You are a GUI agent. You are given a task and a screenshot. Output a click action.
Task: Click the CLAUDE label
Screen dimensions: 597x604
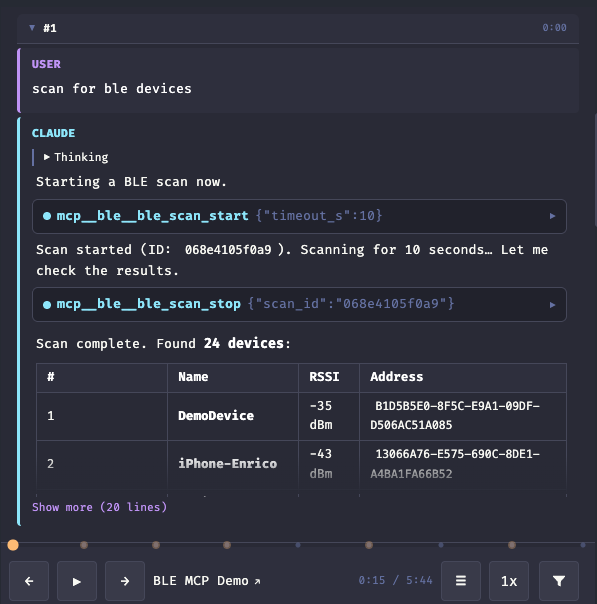click(x=54, y=133)
